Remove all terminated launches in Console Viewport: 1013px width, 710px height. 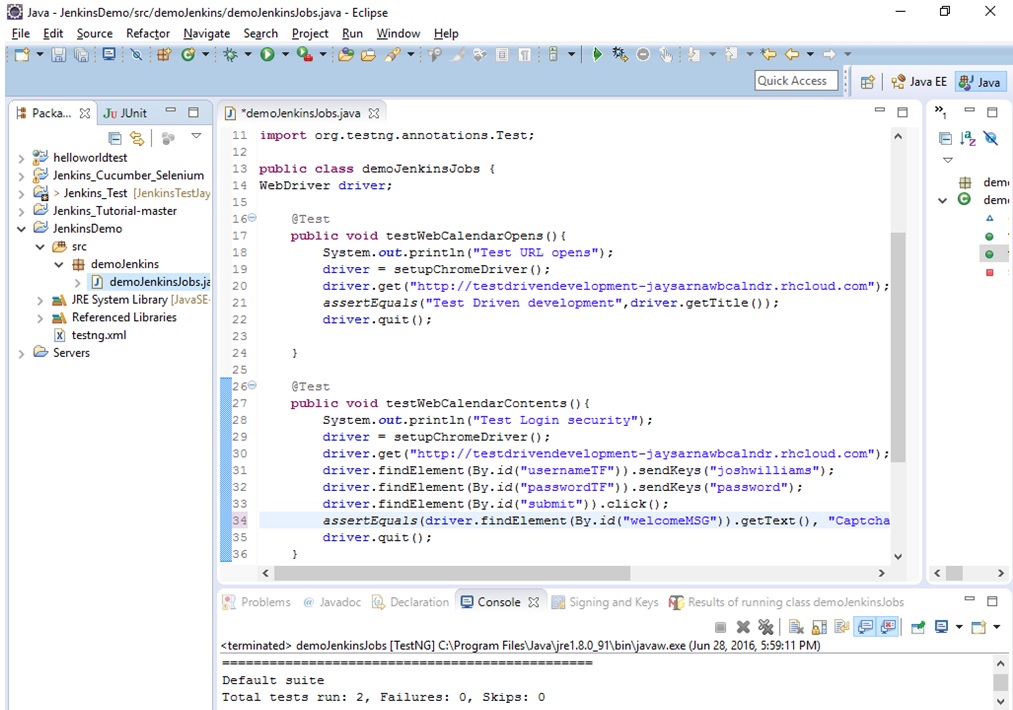[765, 627]
